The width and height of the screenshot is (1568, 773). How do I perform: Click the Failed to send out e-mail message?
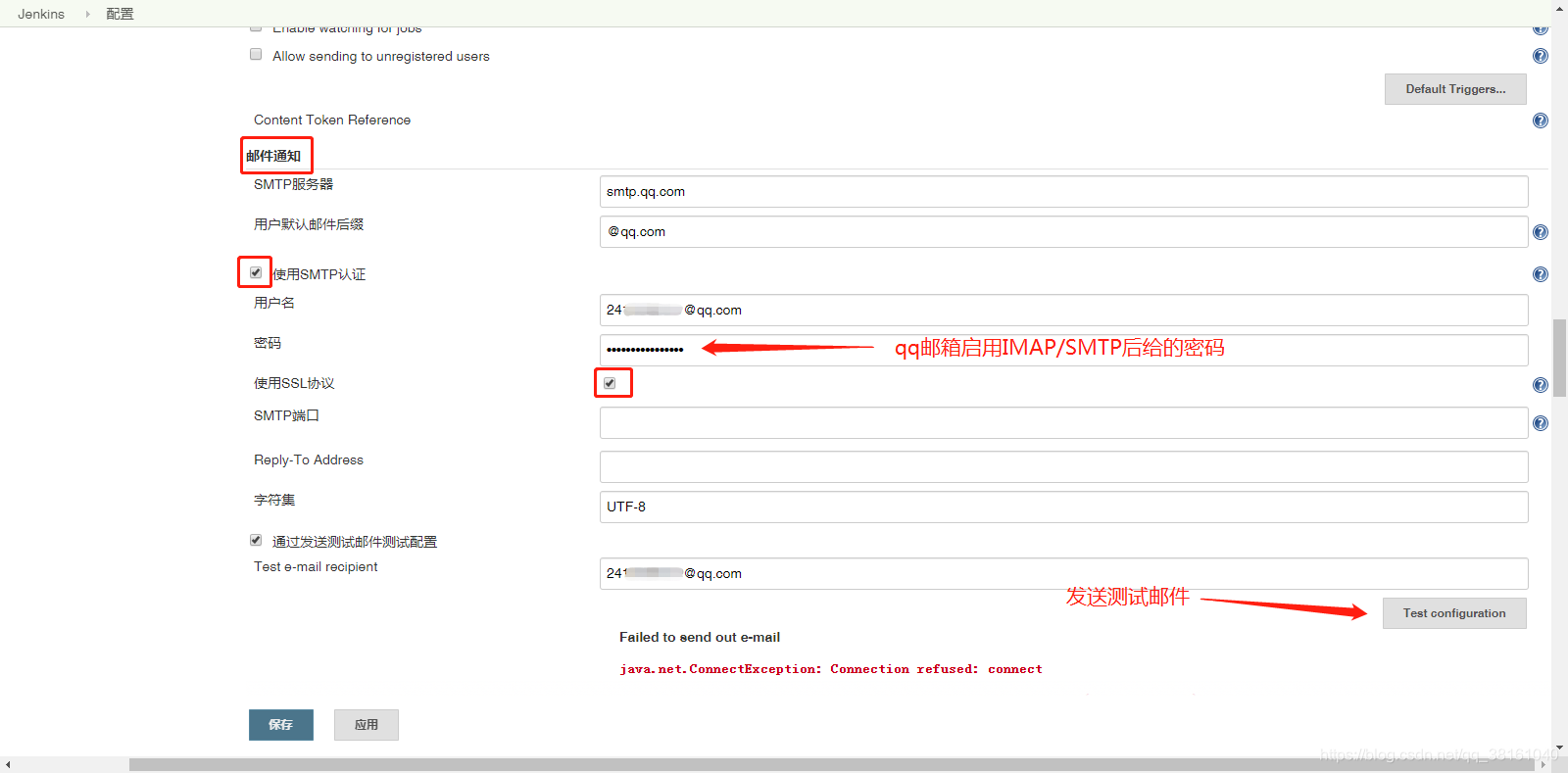point(700,637)
